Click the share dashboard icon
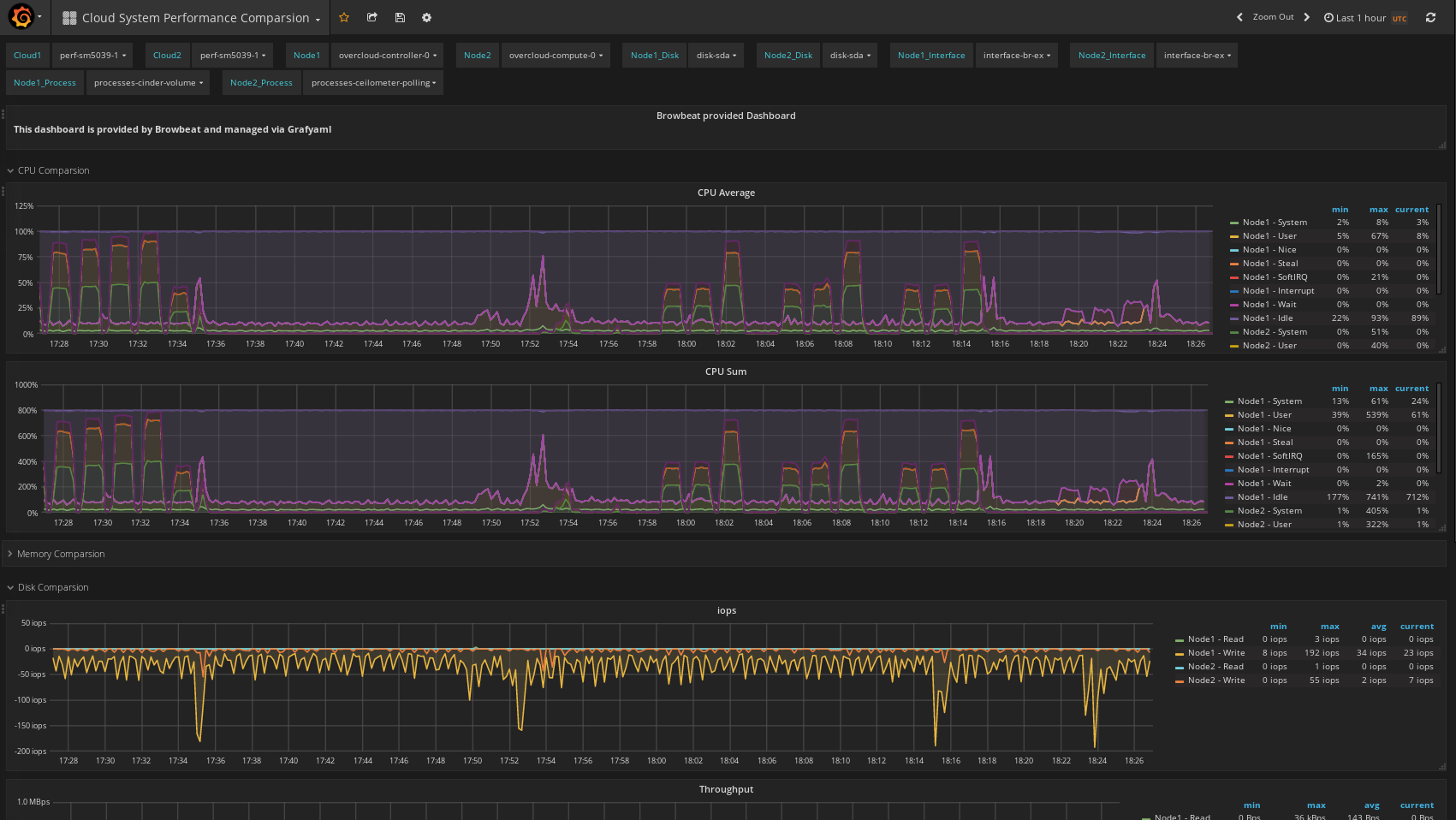The image size is (1456, 820). point(372,17)
